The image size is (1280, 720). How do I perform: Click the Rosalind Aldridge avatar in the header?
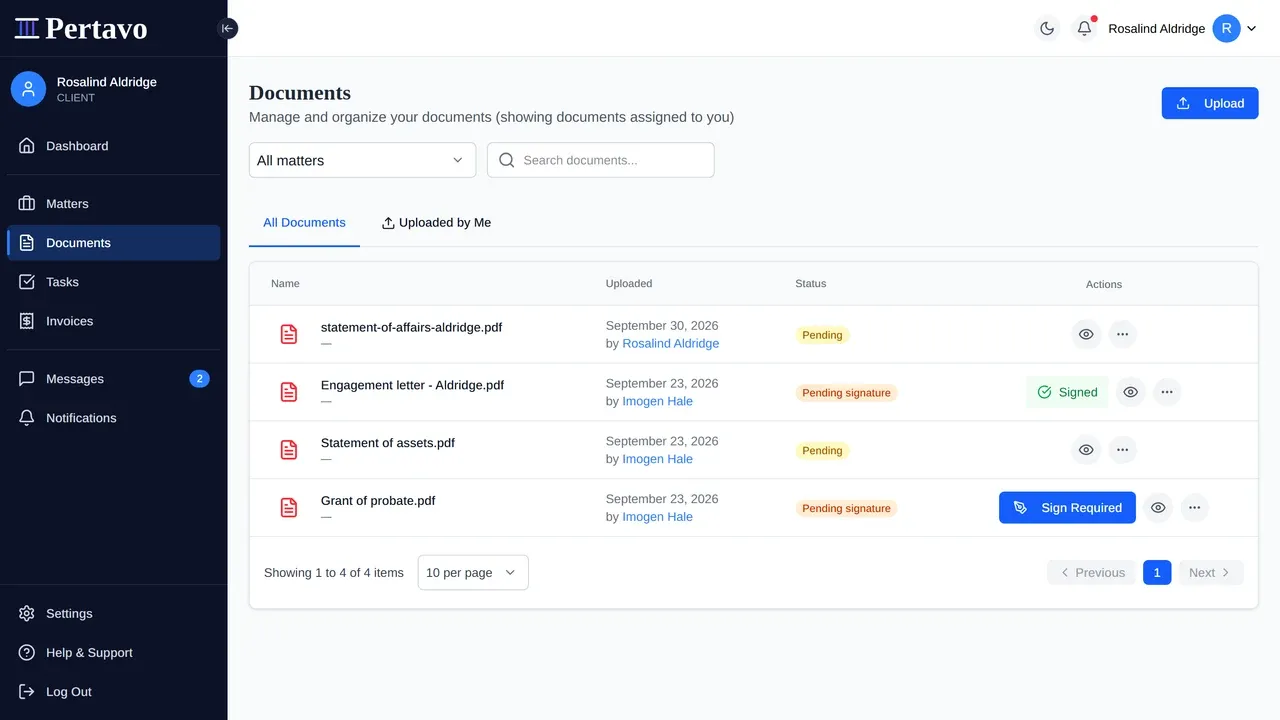click(1226, 28)
